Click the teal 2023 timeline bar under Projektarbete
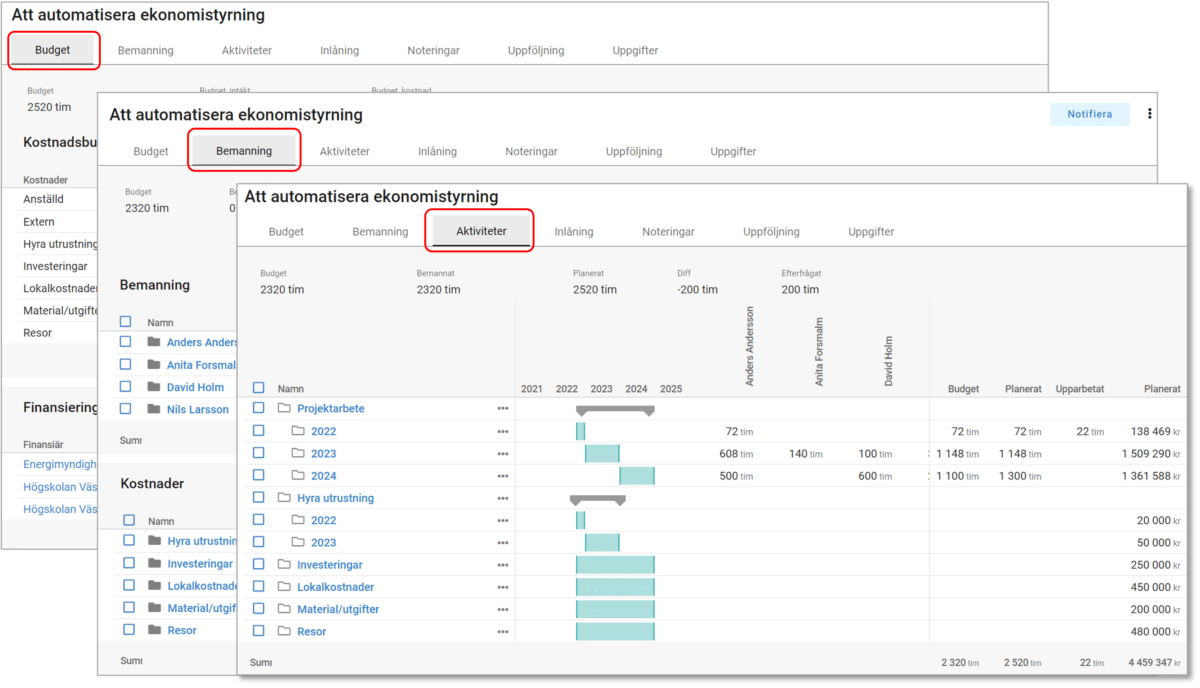Screen dimensions: 1200x688 pyautogui.click(x=602, y=454)
